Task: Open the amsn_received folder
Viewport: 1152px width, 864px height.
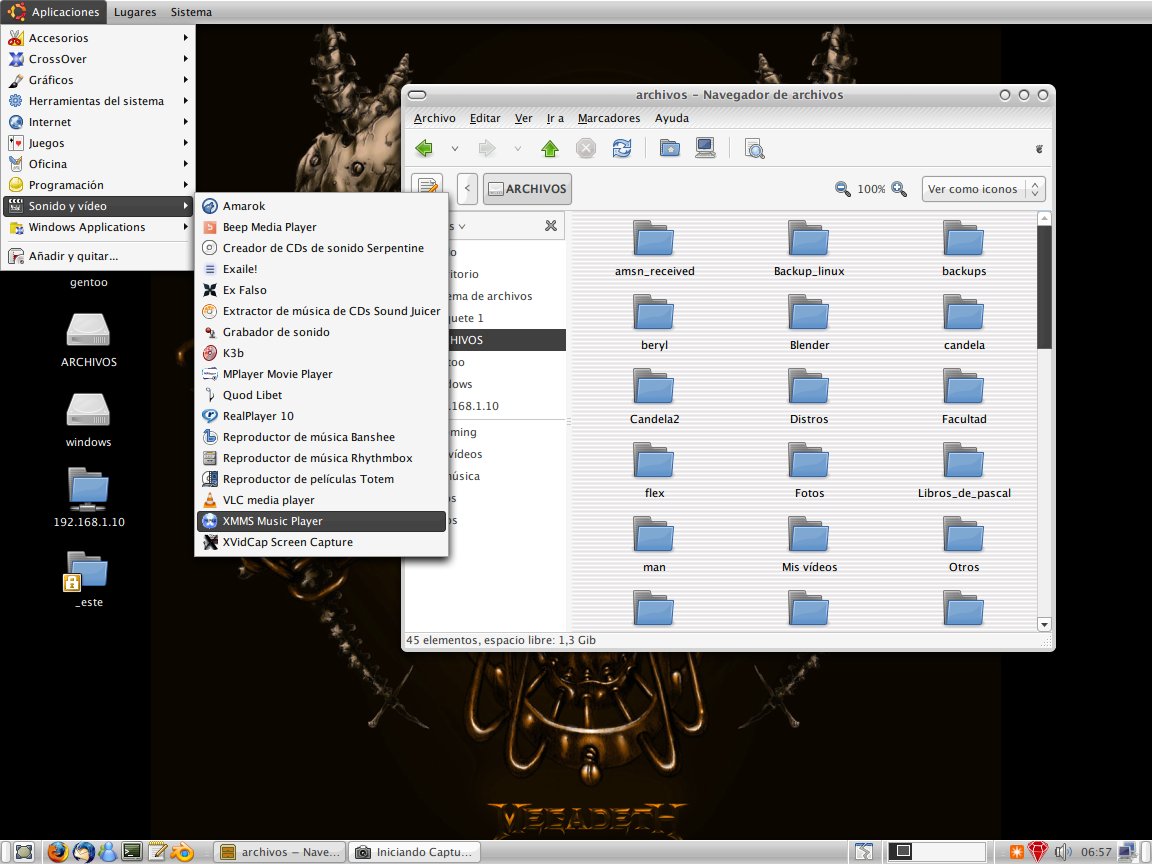Action: (654, 248)
